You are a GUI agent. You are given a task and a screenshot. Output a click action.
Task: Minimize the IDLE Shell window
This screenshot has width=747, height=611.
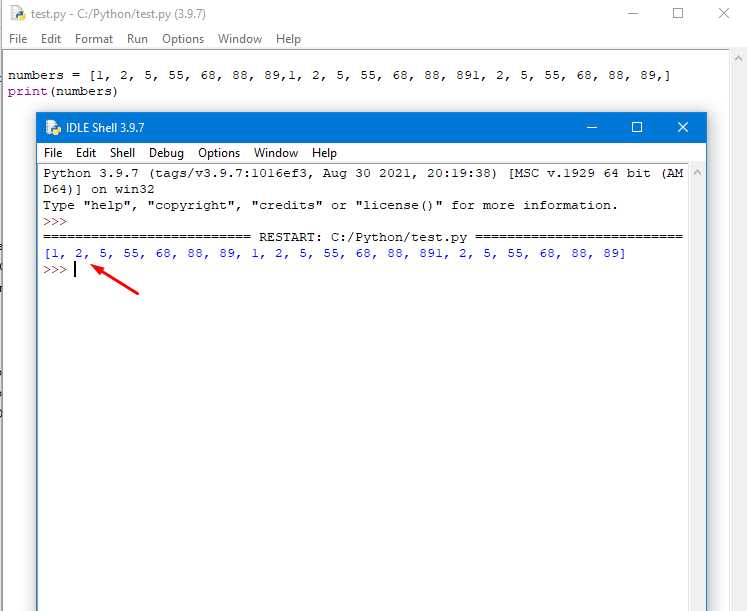(x=592, y=127)
